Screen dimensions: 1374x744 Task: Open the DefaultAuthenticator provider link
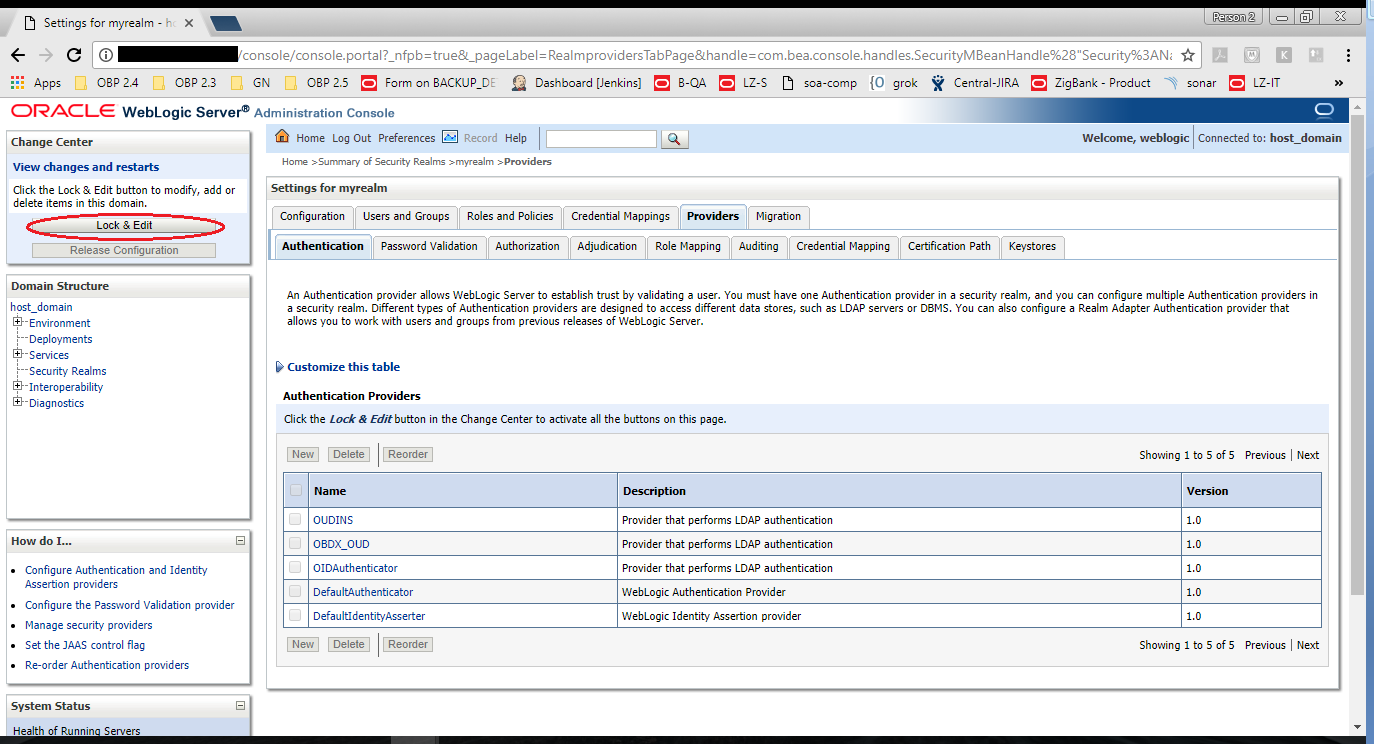pyautogui.click(x=363, y=592)
